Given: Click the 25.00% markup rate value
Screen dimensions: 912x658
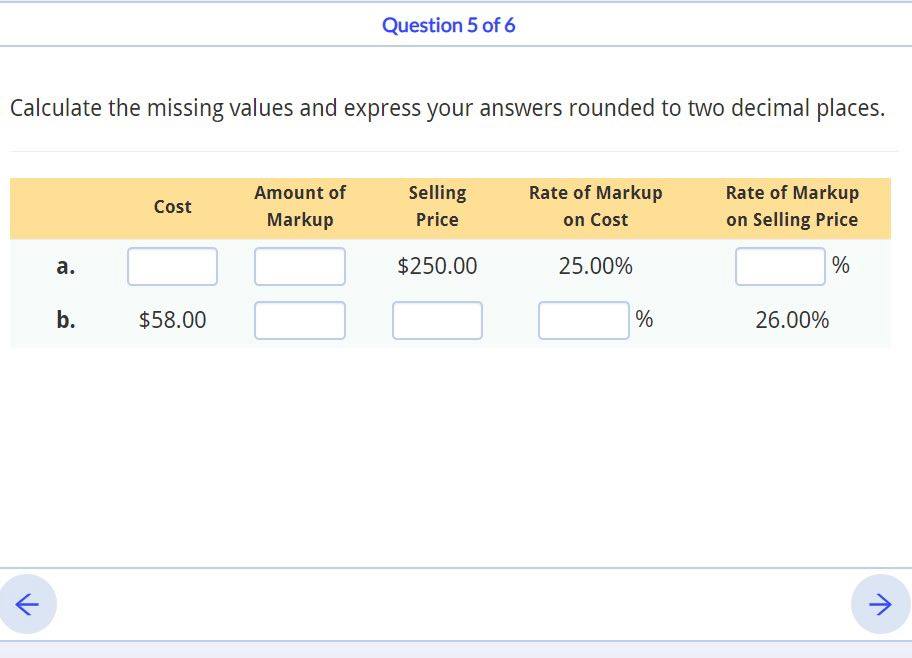Looking at the screenshot, I should [596, 266].
